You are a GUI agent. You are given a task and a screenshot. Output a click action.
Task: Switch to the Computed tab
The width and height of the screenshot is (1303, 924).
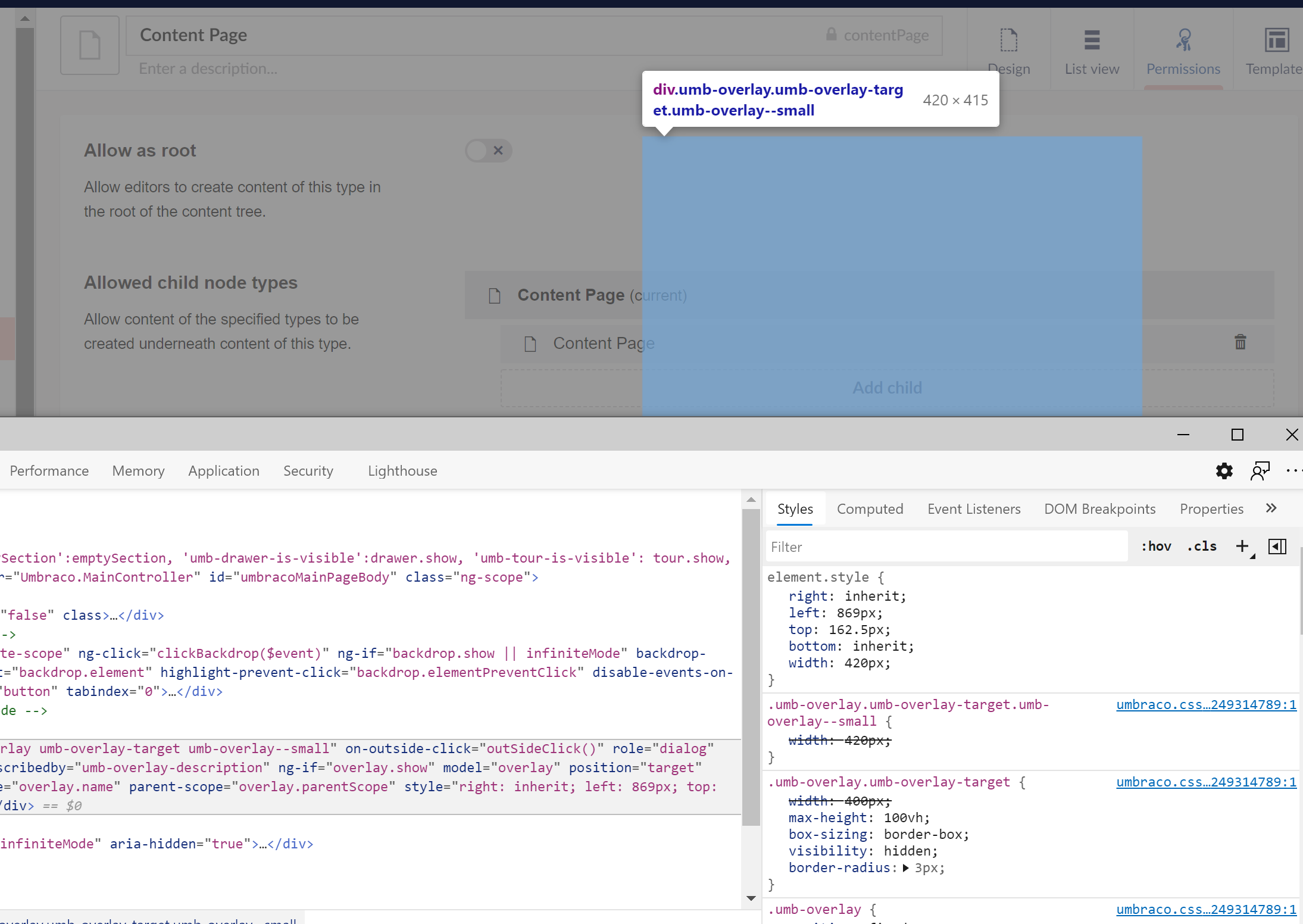click(870, 509)
